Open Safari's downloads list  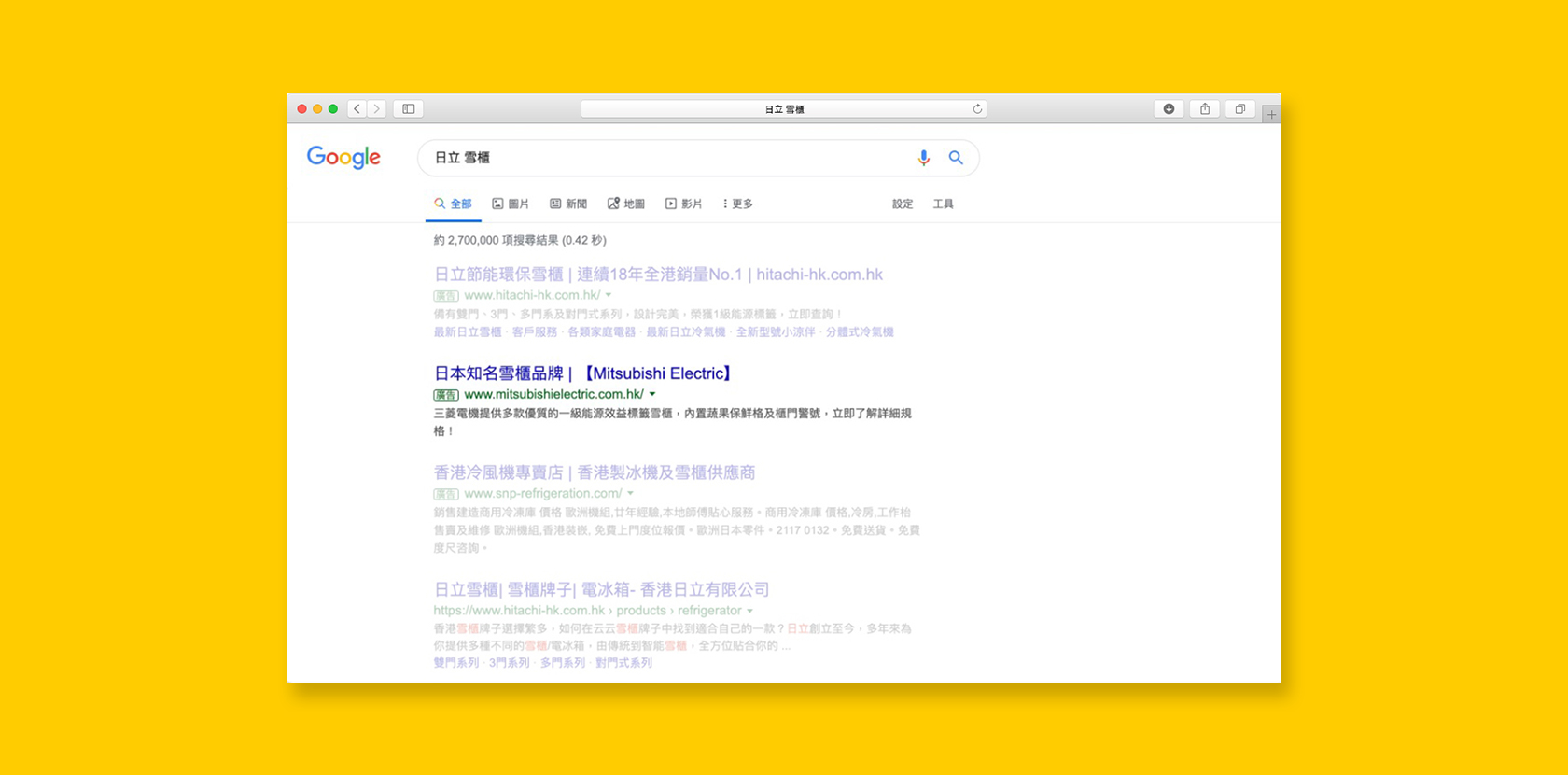(1169, 109)
